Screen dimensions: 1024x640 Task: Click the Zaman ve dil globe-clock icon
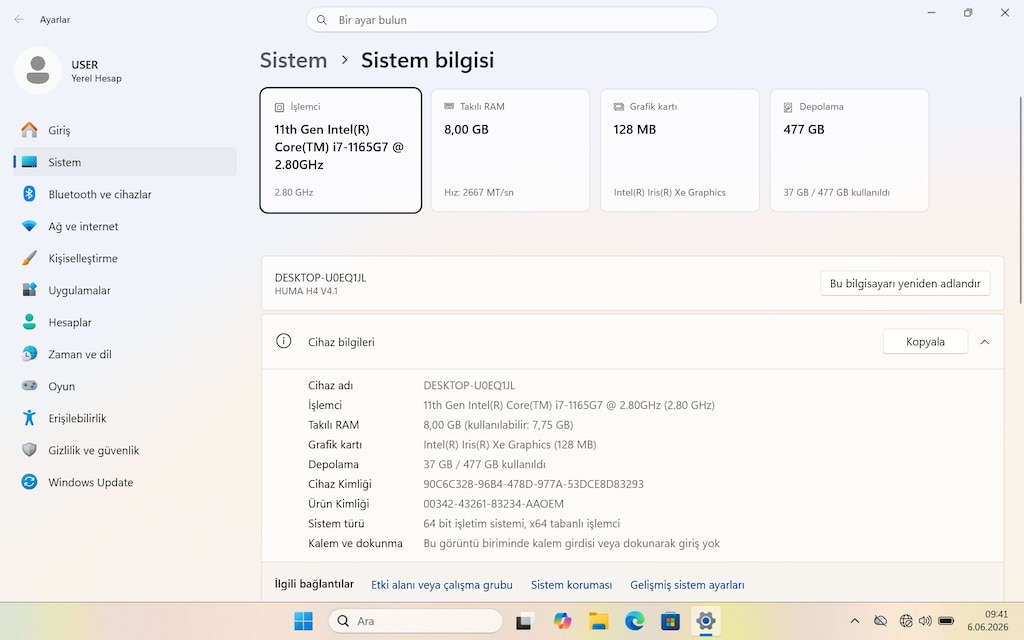pyautogui.click(x=29, y=354)
